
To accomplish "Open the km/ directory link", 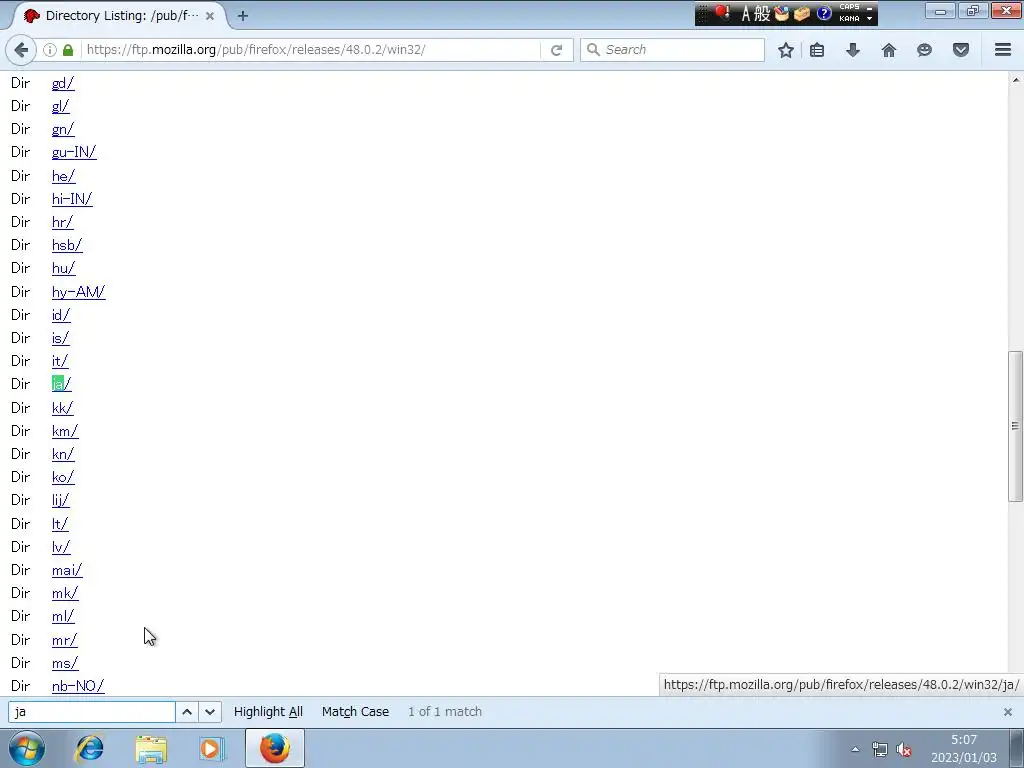I will click(x=65, y=431).
